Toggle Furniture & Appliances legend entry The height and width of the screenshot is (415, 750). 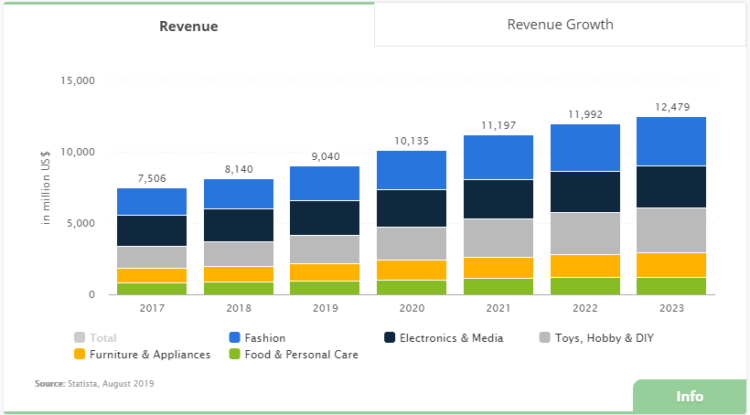[150, 353]
